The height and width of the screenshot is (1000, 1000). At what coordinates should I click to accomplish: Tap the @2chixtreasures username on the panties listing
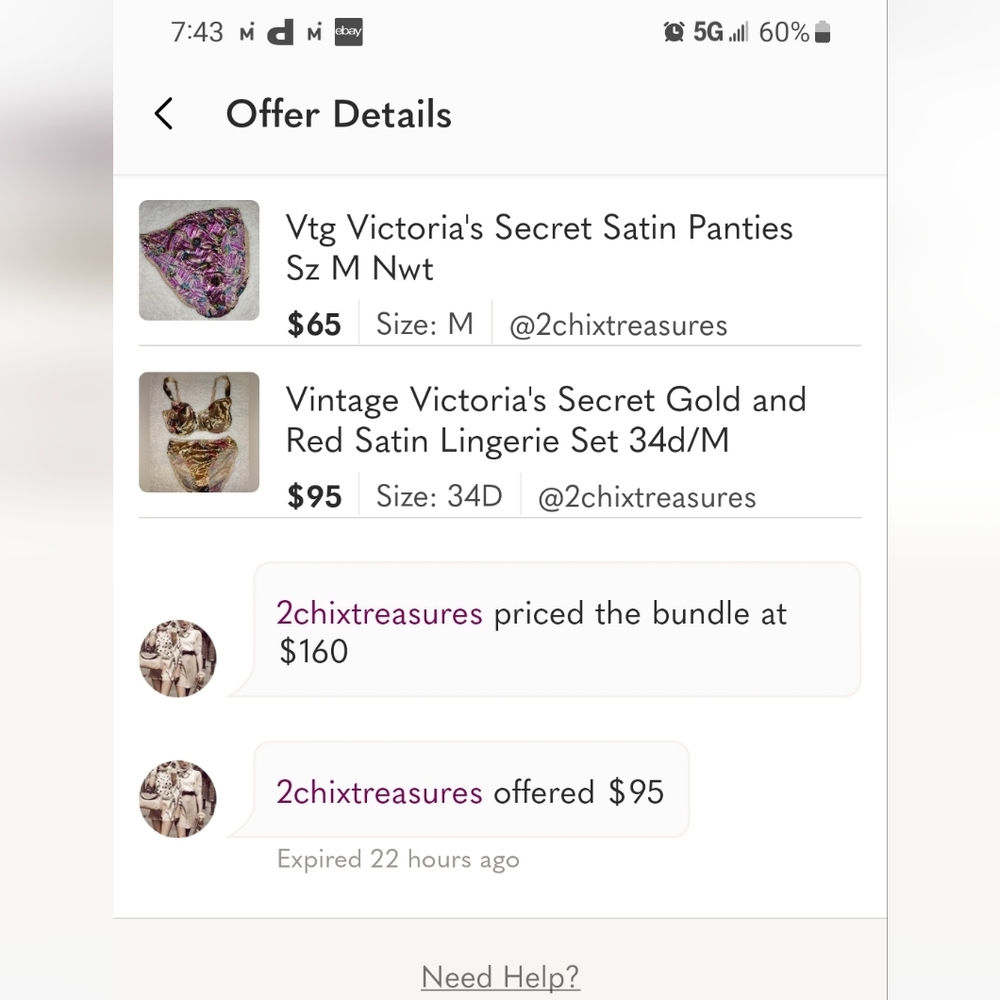617,324
